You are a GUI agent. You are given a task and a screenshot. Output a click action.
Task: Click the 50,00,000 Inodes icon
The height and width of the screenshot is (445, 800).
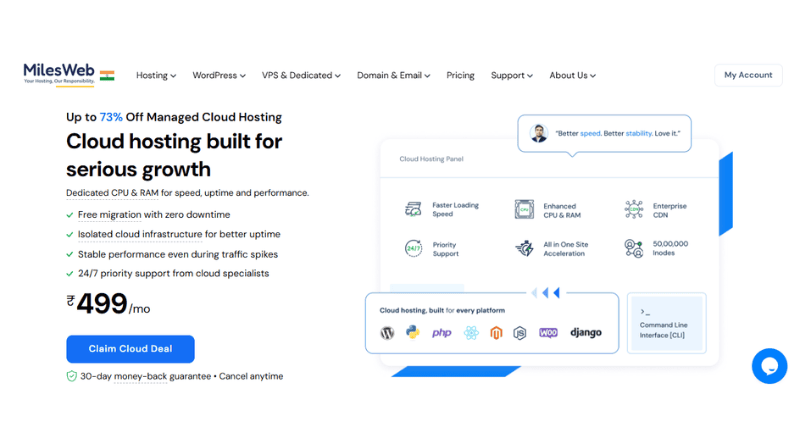tap(634, 249)
